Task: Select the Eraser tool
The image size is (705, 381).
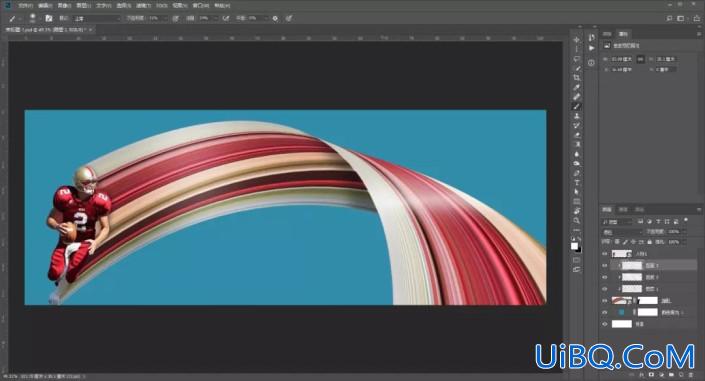Action: [x=576, y=135]
